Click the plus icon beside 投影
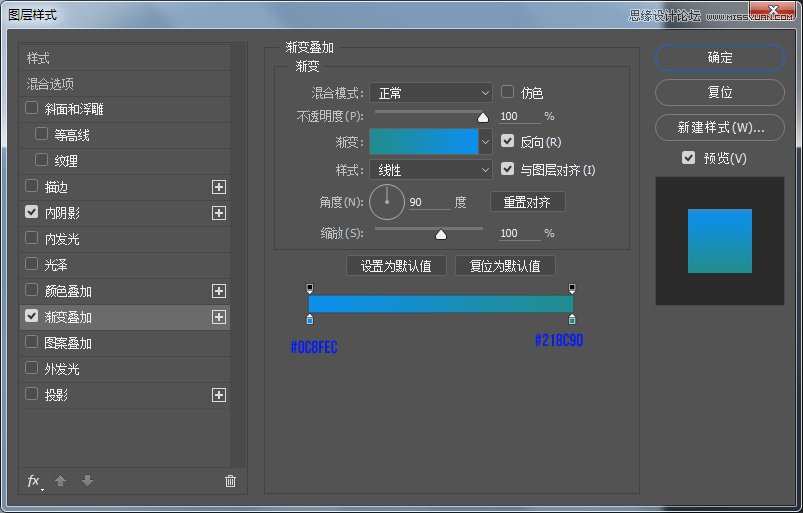This screenshot has height=513, width=803. [219, 395]
